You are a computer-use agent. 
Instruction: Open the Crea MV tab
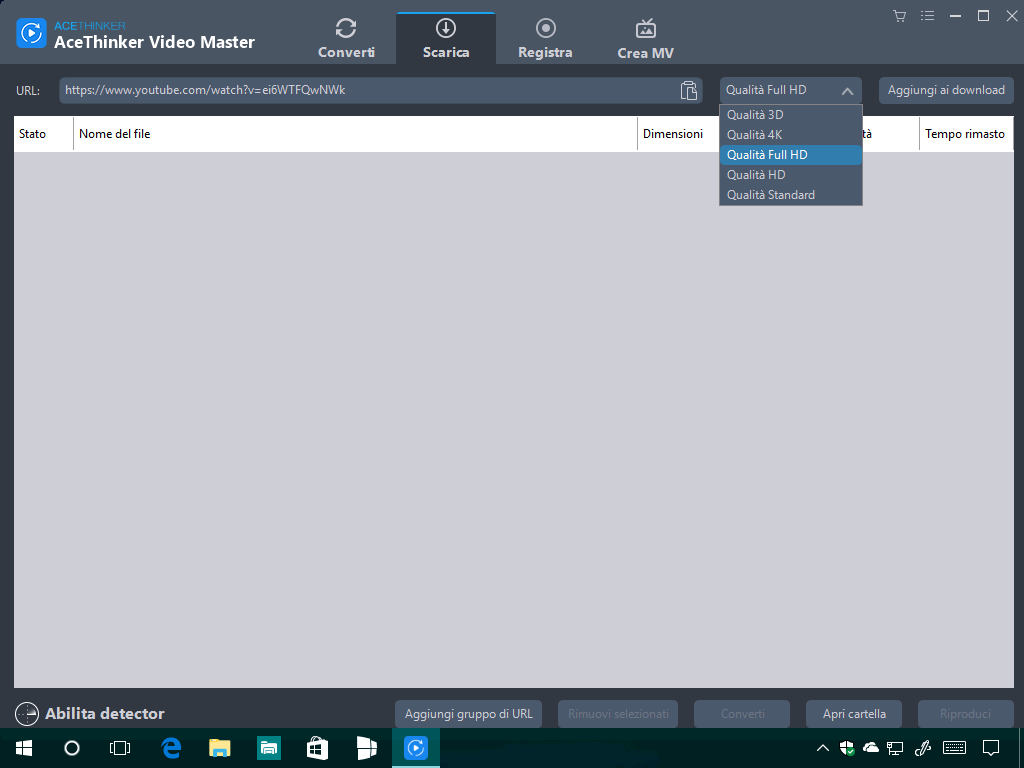(645, 39)
